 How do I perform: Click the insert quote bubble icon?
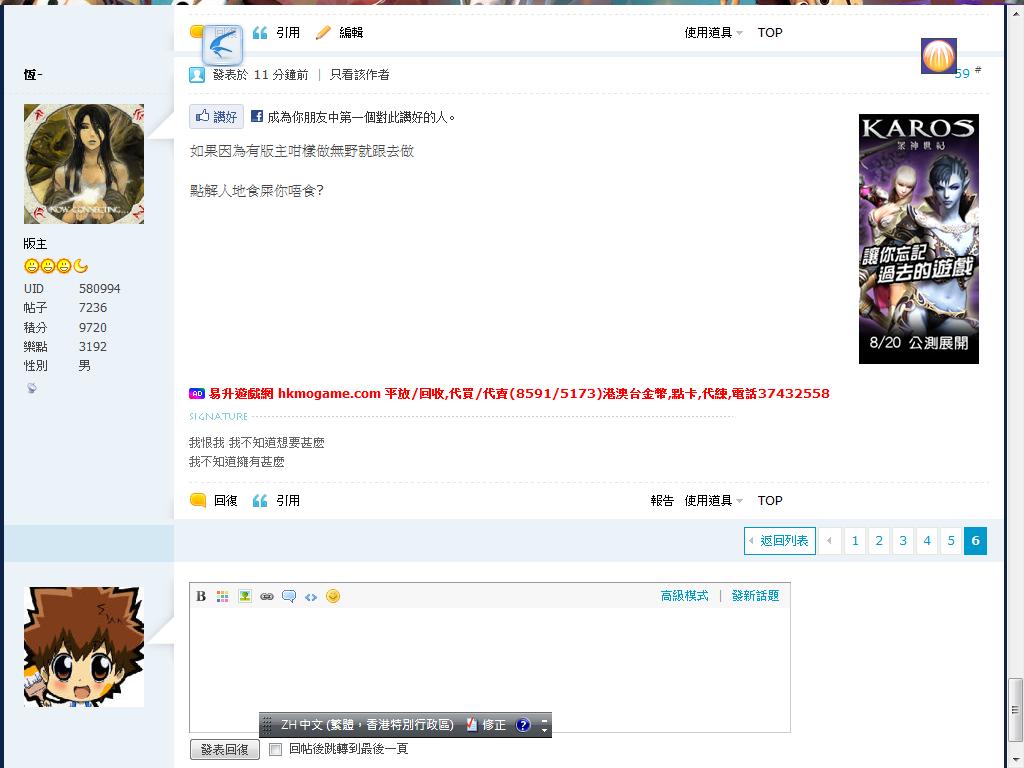tap(289, 596)
